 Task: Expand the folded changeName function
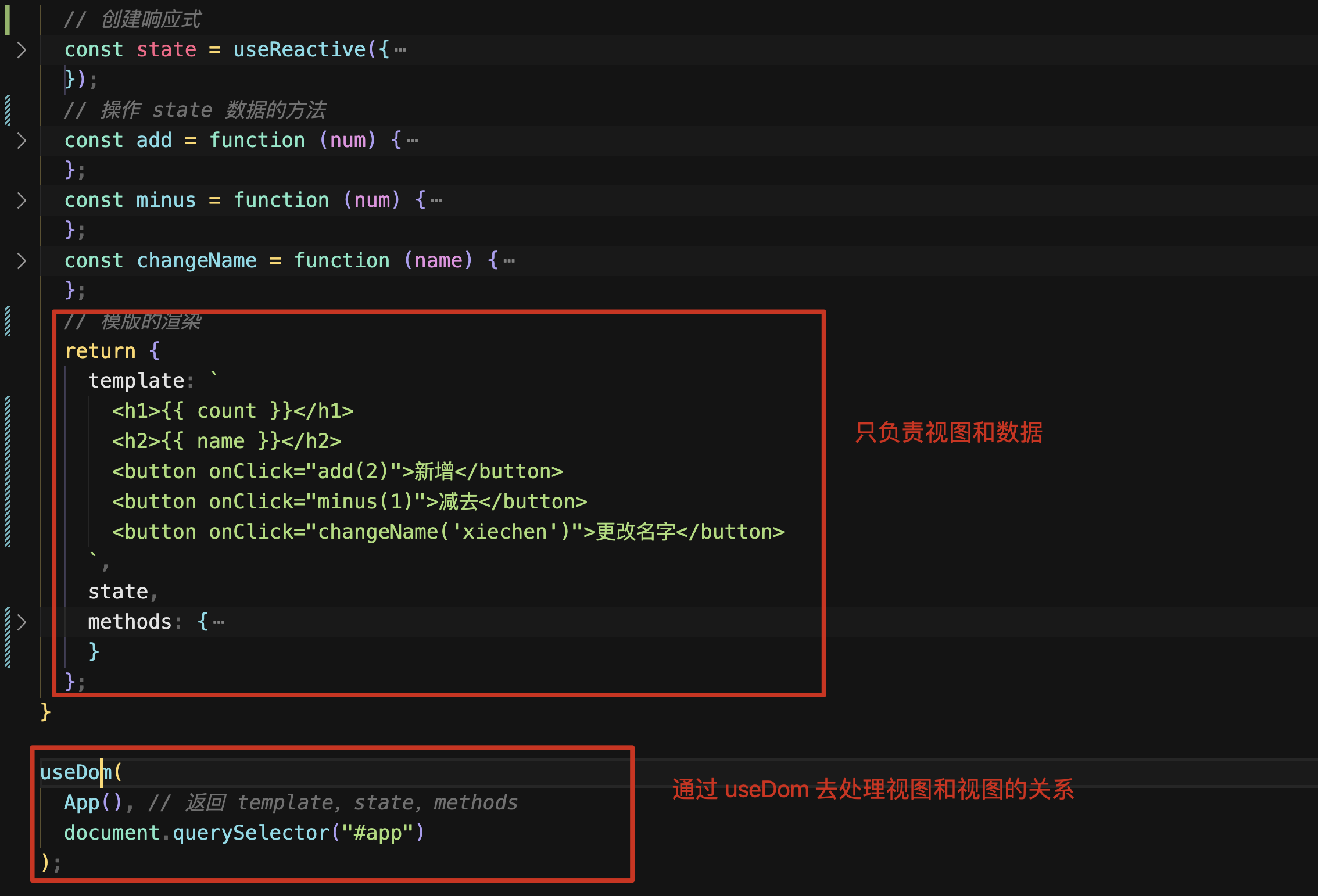tap(22, 261)
